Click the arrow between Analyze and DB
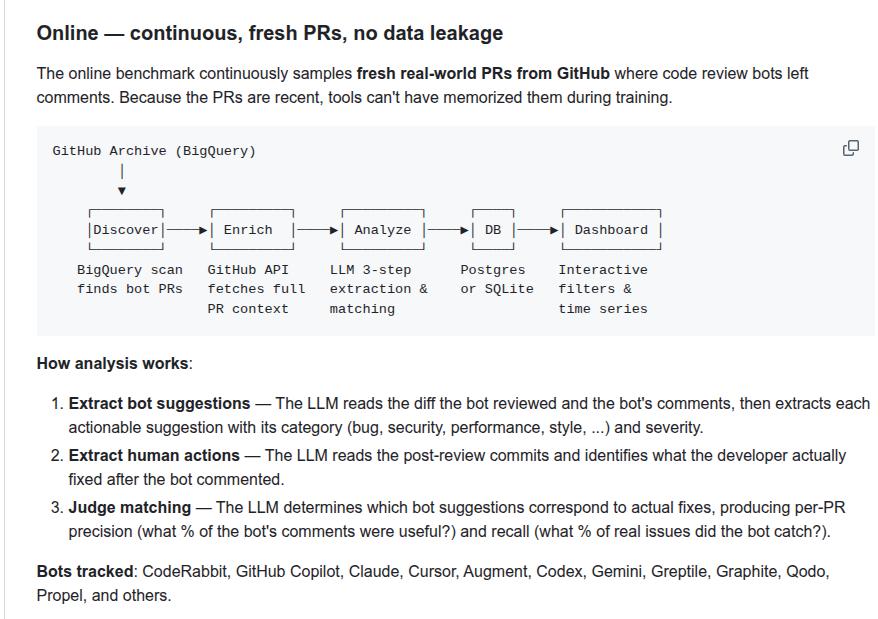The height and width of the screenshot is (619, 878). tap(448, 230)
